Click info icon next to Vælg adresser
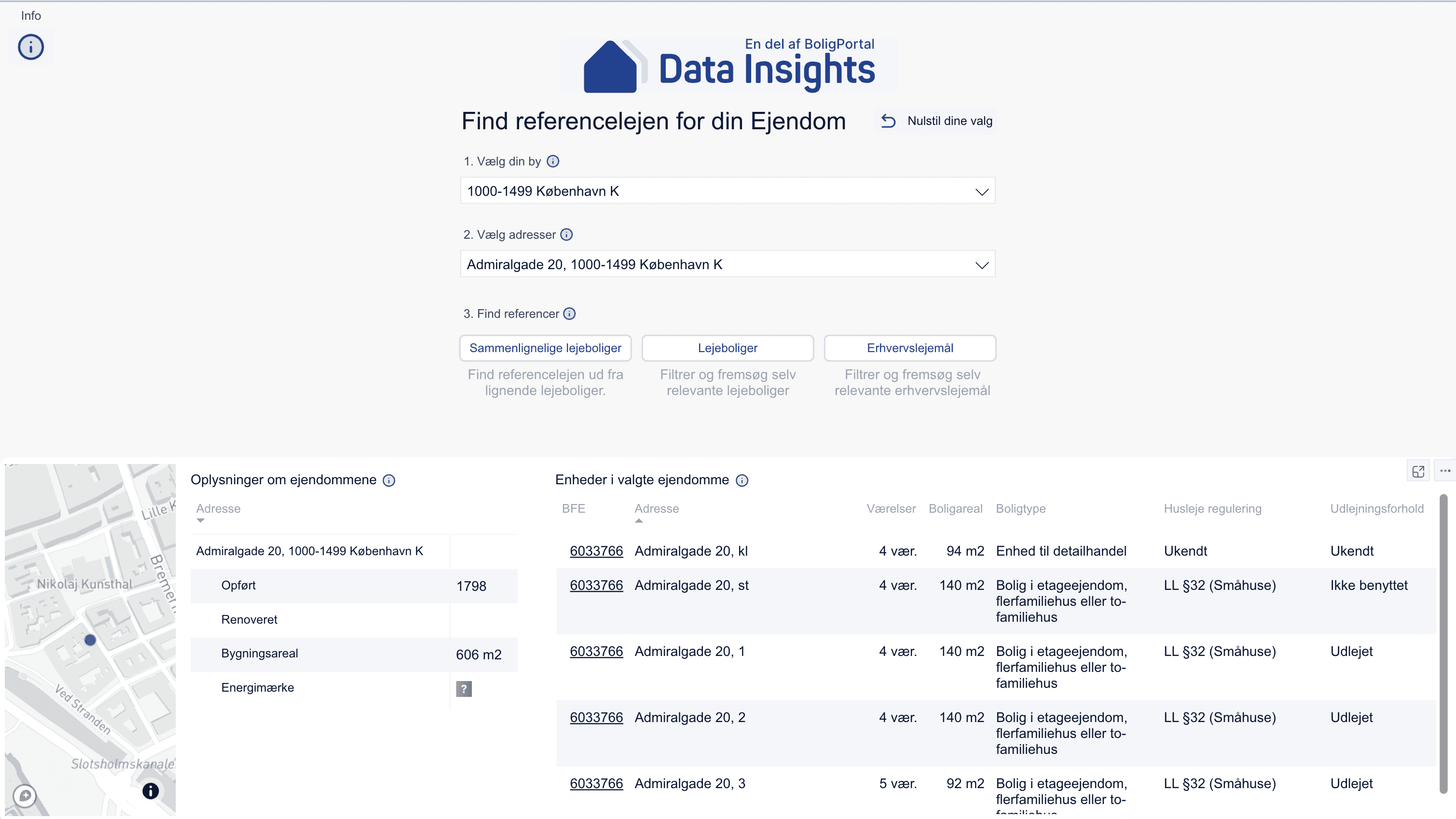 click(566, 234)
